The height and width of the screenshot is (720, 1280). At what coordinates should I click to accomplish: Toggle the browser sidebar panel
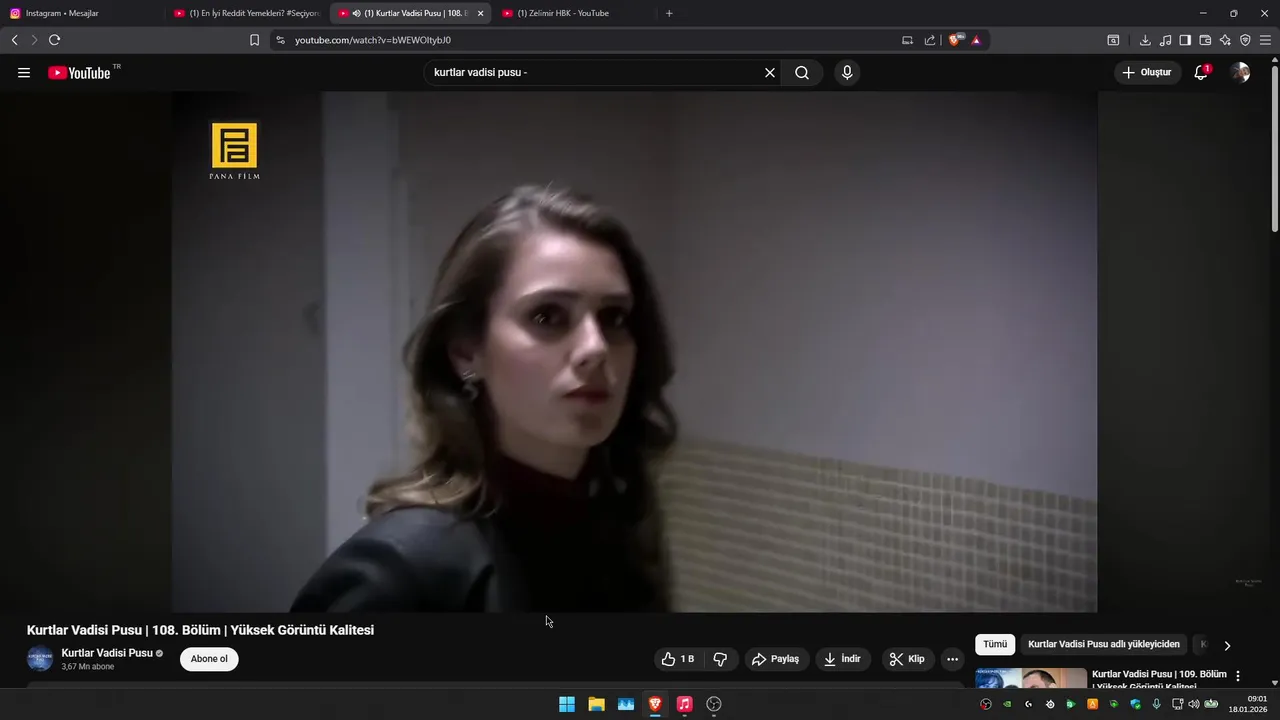click(x=1185, y=40)
